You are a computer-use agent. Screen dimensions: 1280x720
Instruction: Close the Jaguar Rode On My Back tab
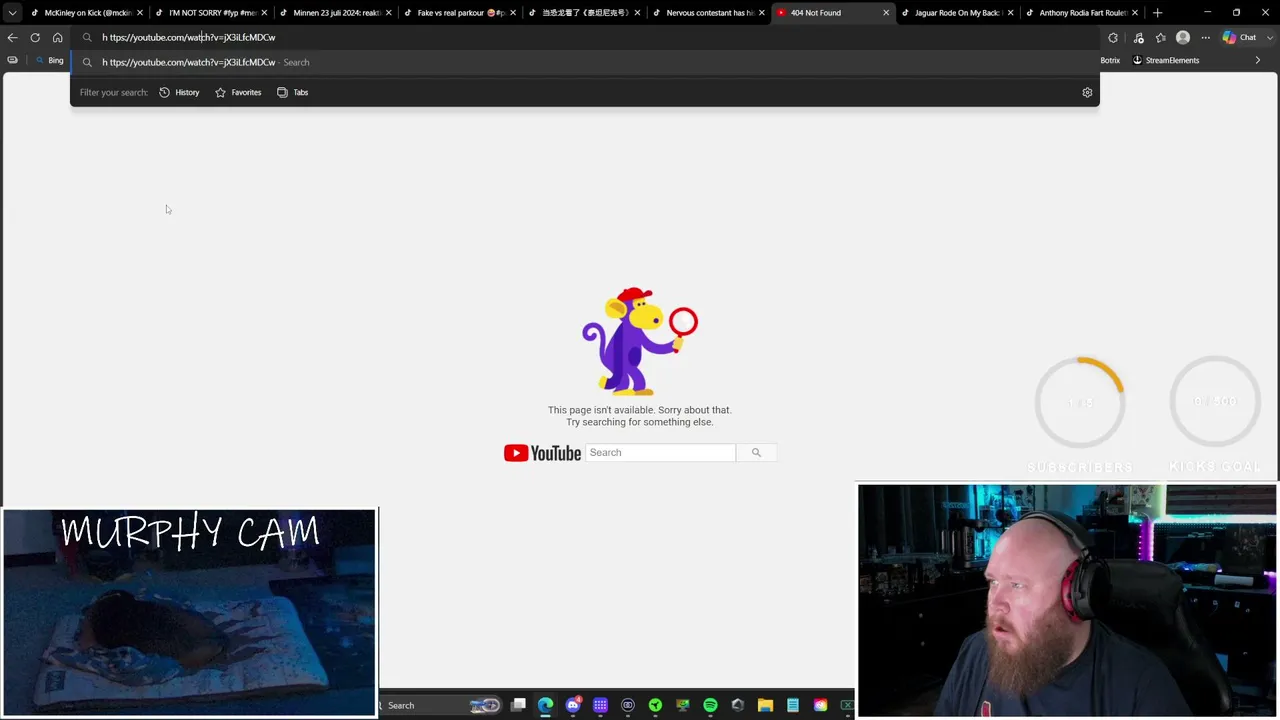point(1010,13)
